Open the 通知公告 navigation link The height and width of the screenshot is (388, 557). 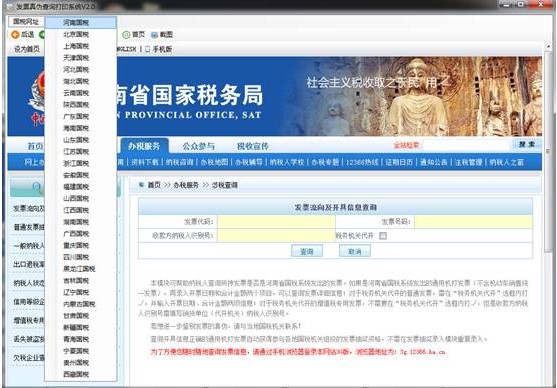[x=433, y=162]
